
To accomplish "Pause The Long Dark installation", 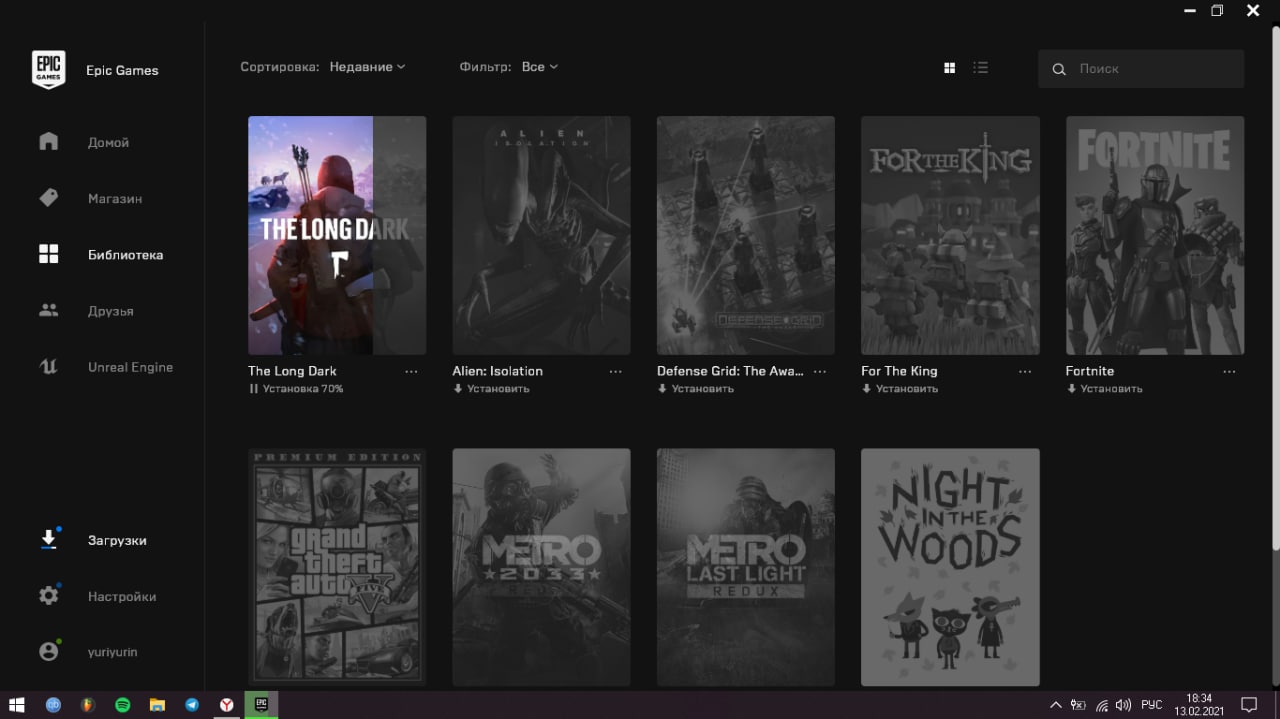I will coord(253,389).
